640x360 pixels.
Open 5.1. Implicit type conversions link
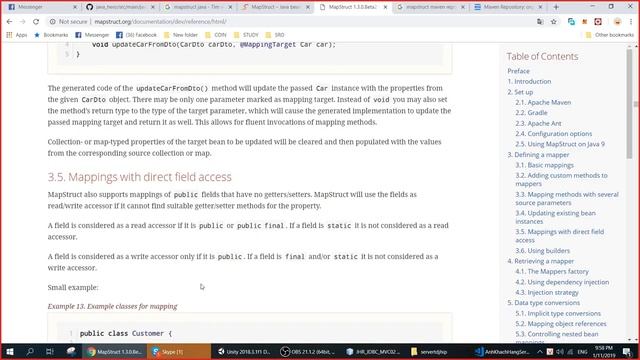[558, 313]
